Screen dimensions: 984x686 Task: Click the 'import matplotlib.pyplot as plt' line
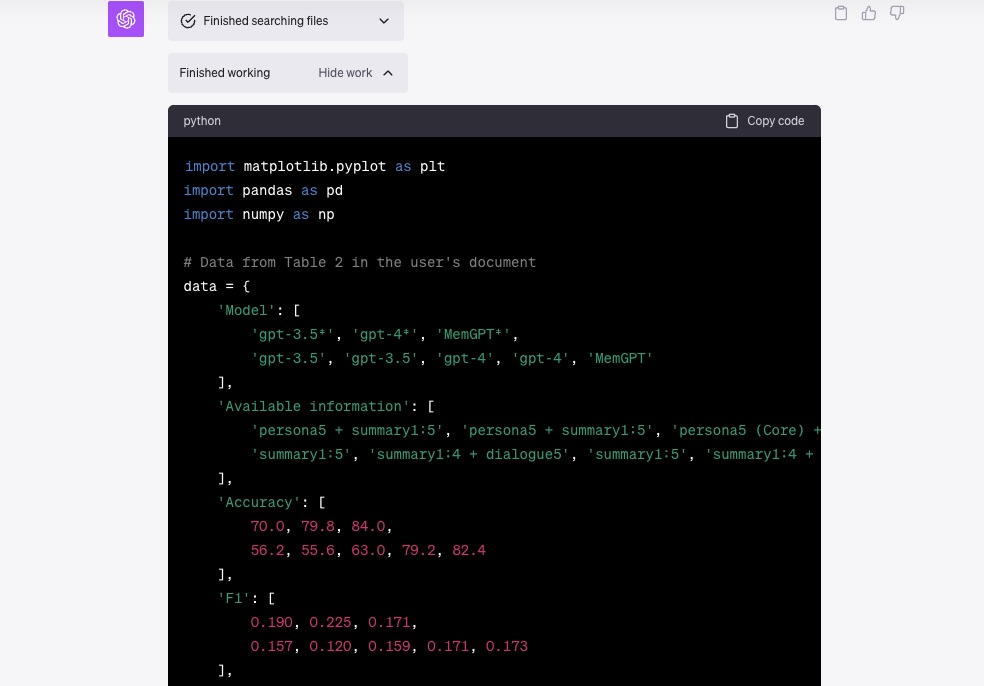tap(314, 166)
